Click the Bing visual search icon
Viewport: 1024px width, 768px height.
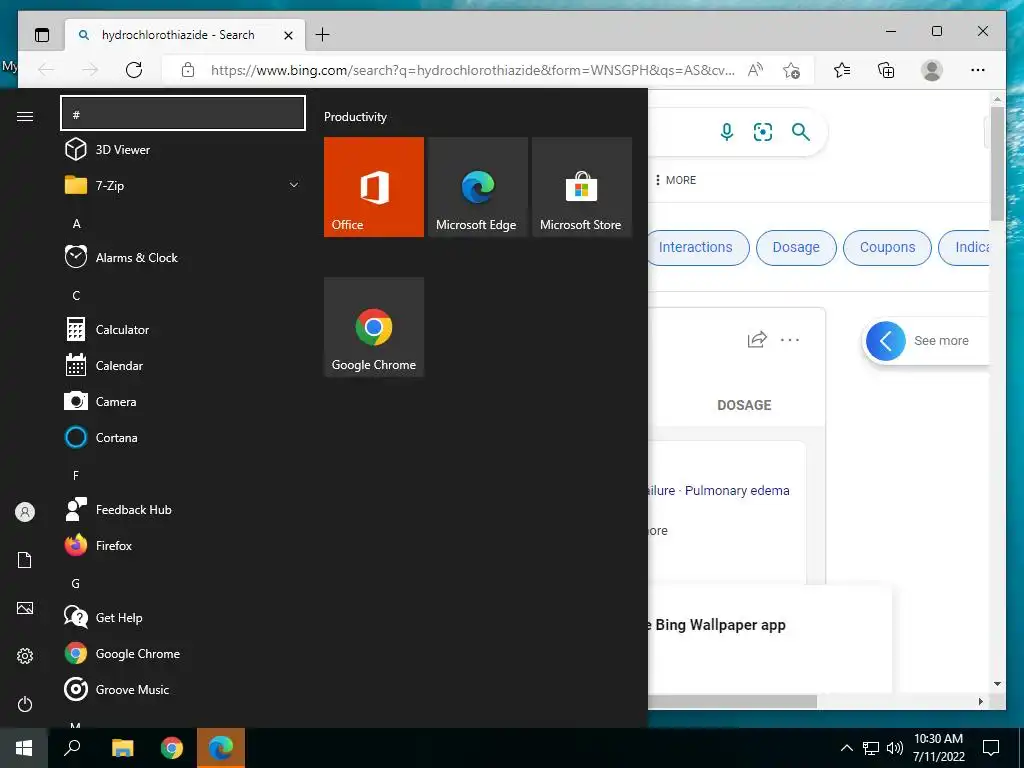tap(763, 132)
